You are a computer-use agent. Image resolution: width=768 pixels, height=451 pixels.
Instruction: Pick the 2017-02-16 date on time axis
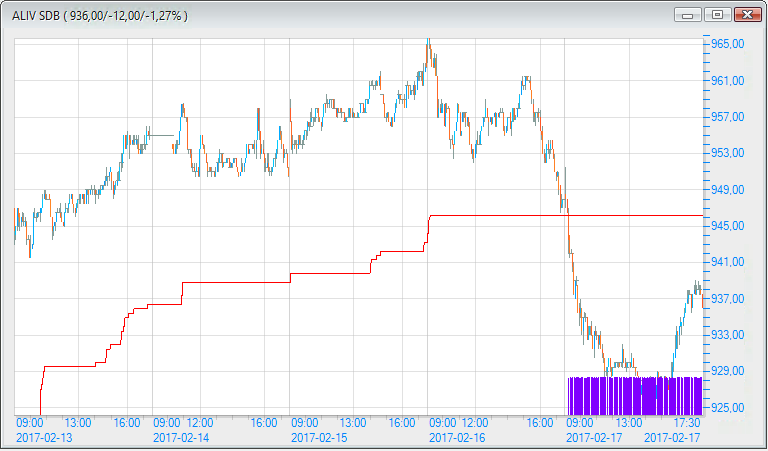[x=457, y=437]
